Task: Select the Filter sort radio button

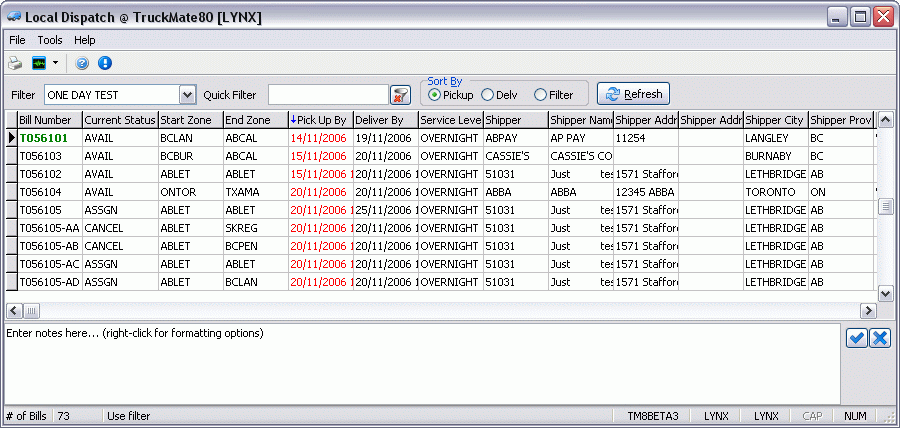Action: (541, 95)
